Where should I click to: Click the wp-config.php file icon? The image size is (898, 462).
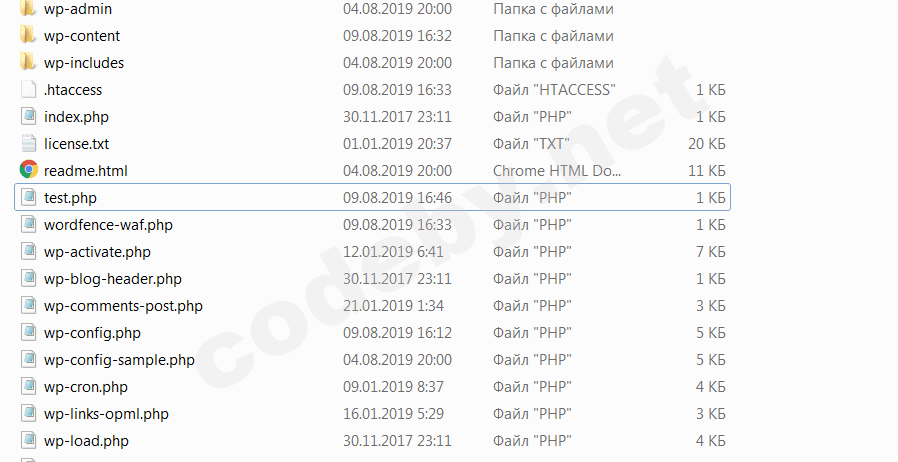pyautogui.click(x=28, y=333)
